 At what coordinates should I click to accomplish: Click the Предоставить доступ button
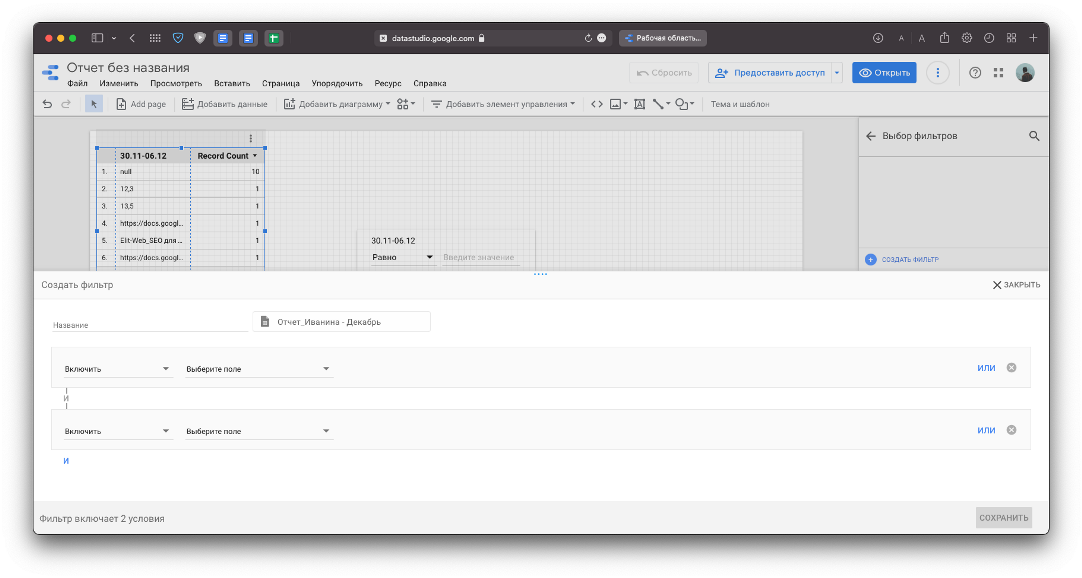tap(770, 72)
